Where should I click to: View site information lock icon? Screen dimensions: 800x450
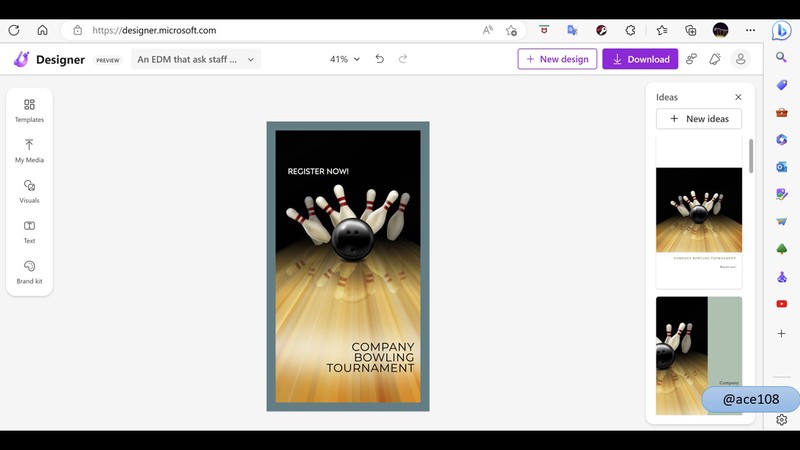pyautogui.click(x=78, y=30)
